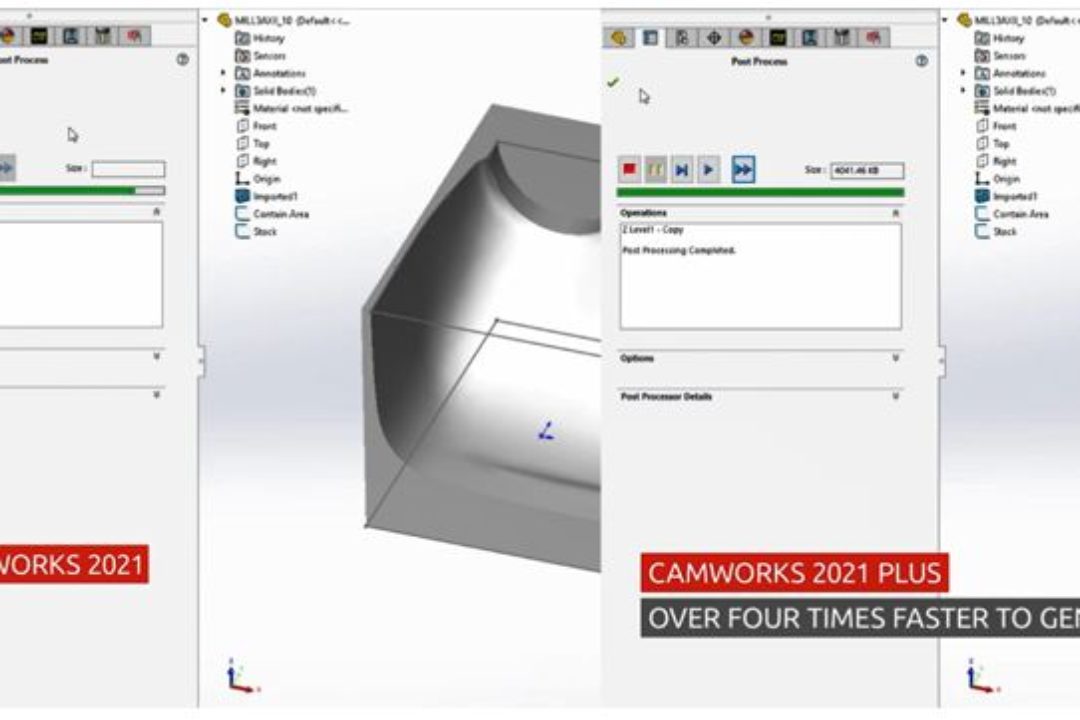Open DisplayManager color ball tab in 2021 Plus panel
The height and width of the screenshot is (720, 1080).
[x=746, y=37]
